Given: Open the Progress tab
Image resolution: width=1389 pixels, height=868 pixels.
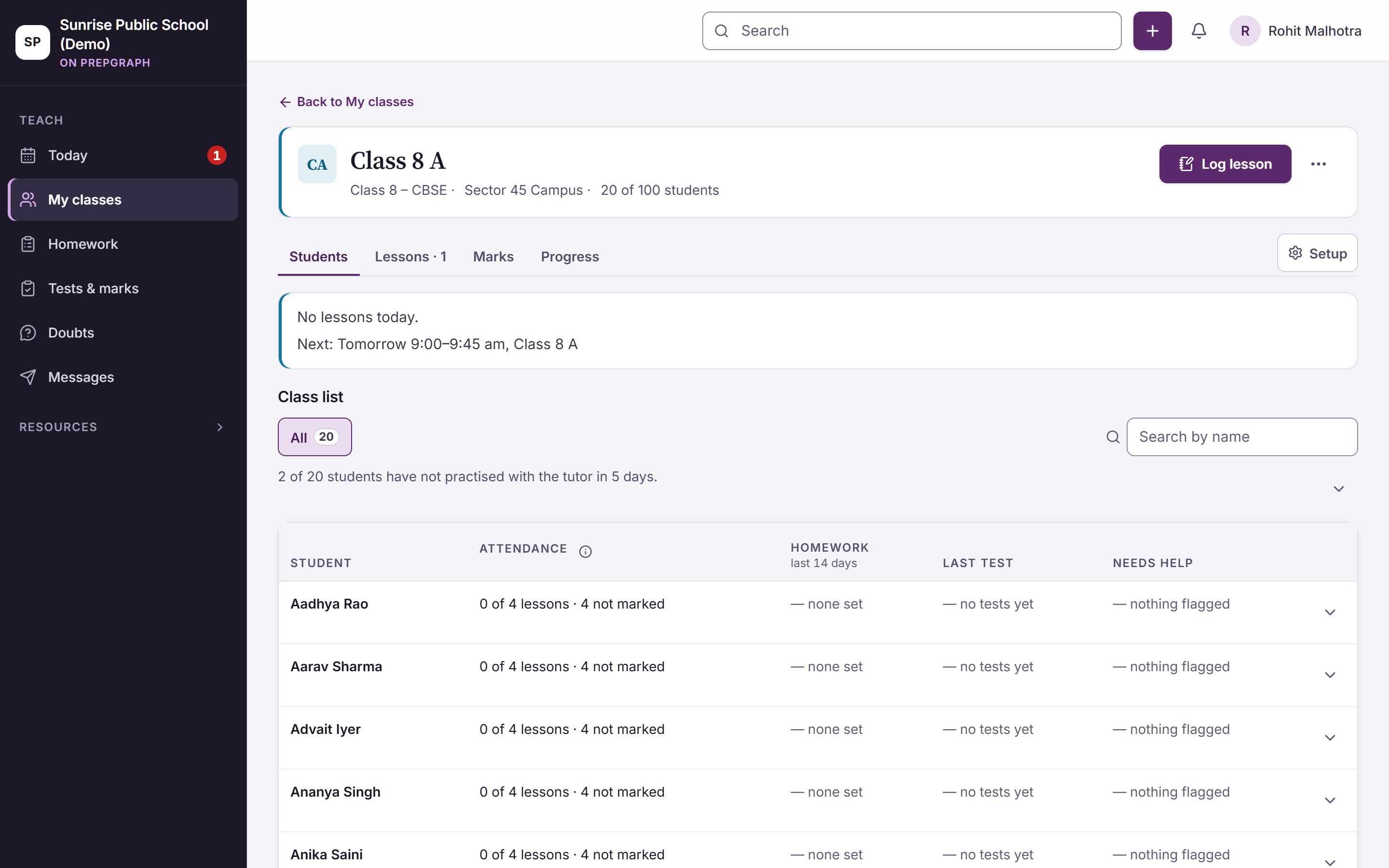Looking at the screenshot, I should click(x=570, y=257).
